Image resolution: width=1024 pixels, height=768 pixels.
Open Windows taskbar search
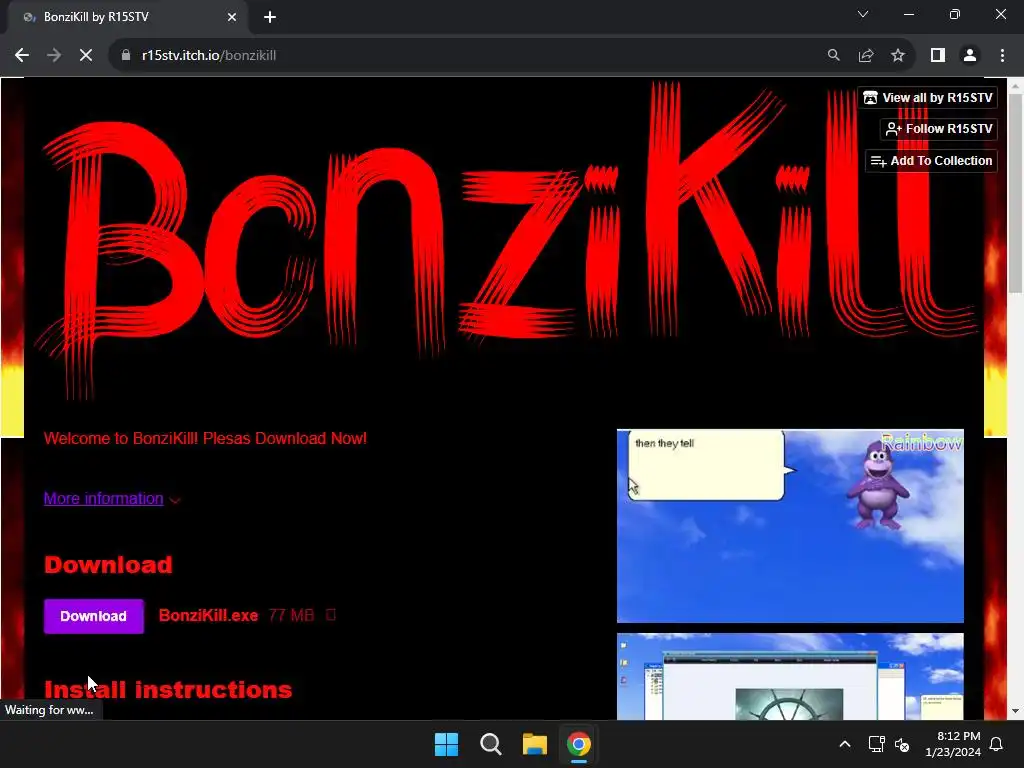tap(490, 744)
